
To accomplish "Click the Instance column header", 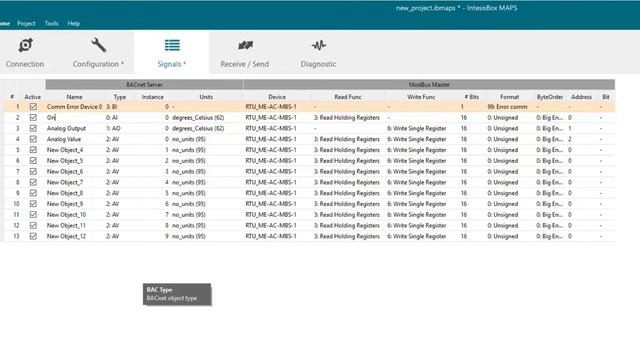I will pyautogui.click(x=152, y=97).
